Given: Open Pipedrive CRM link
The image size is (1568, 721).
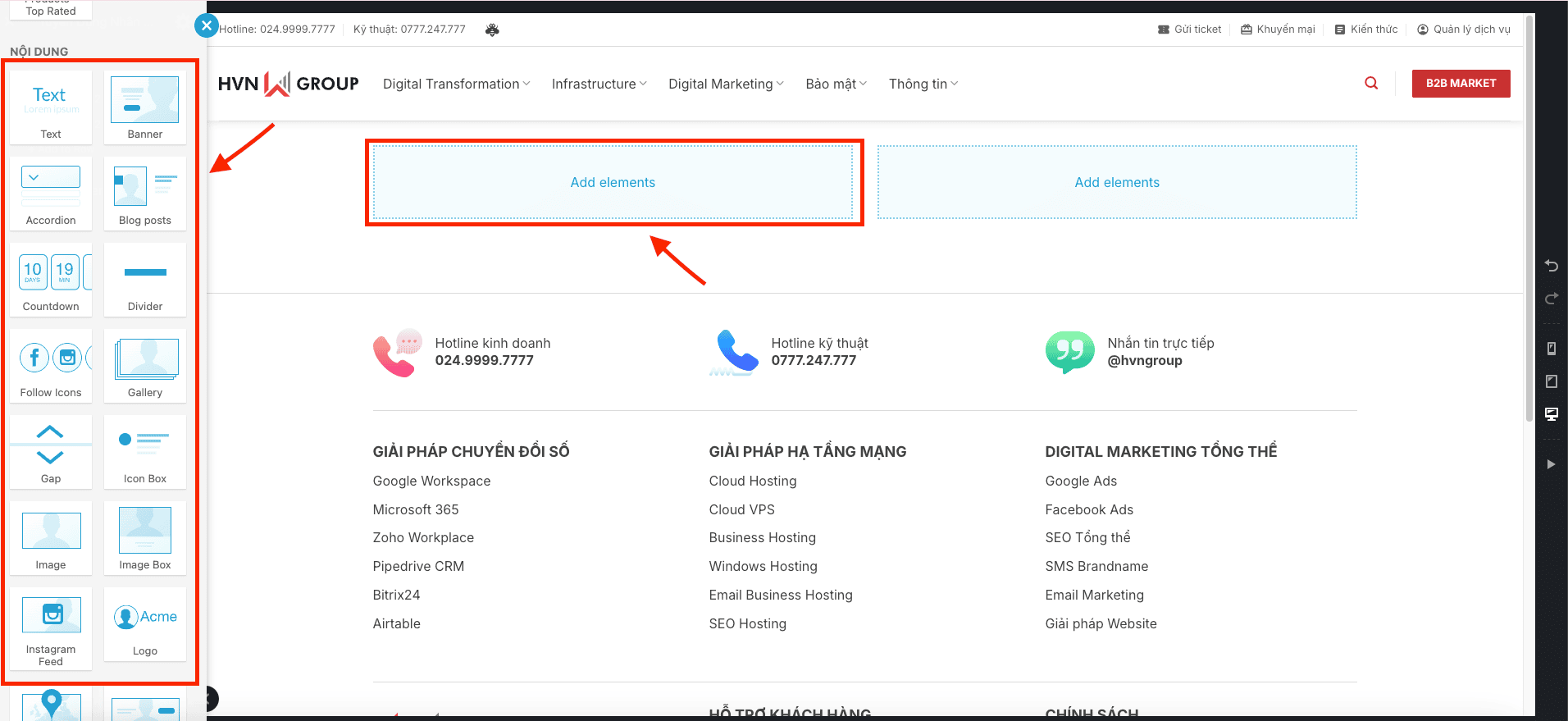Looking at the screenshot, I should (418, 566).
